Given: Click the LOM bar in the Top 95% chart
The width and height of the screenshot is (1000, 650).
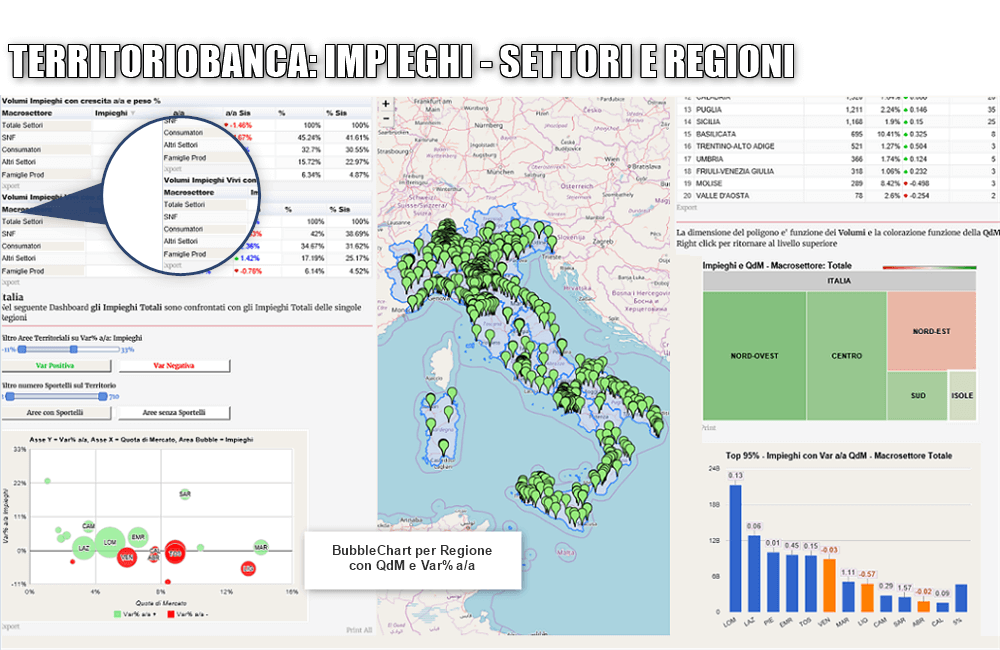Looking at the screenshot, I should [735, 549].
